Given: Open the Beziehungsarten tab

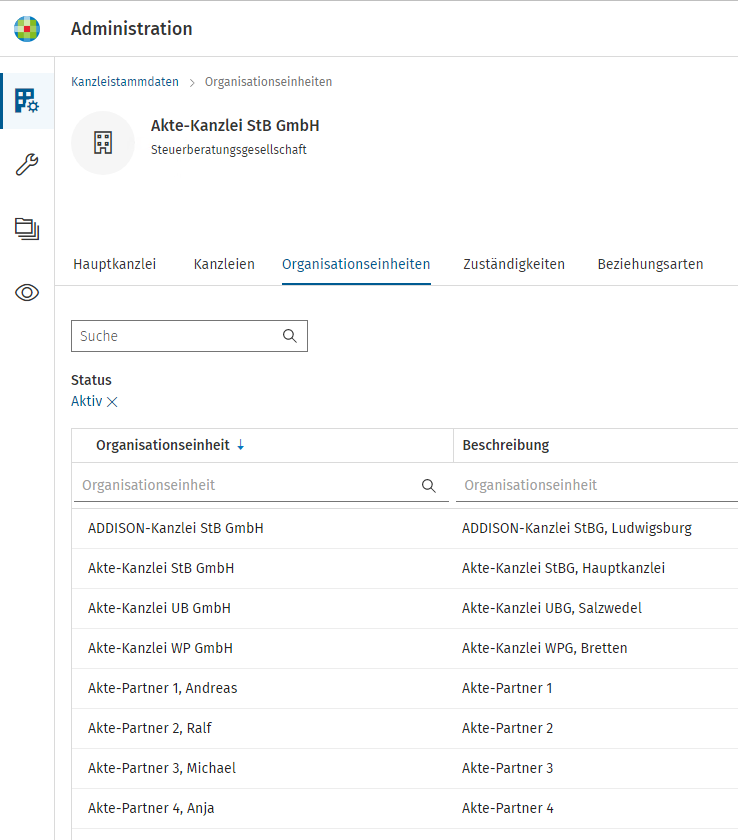Looking at the screenshot, I should pos(650,264).
